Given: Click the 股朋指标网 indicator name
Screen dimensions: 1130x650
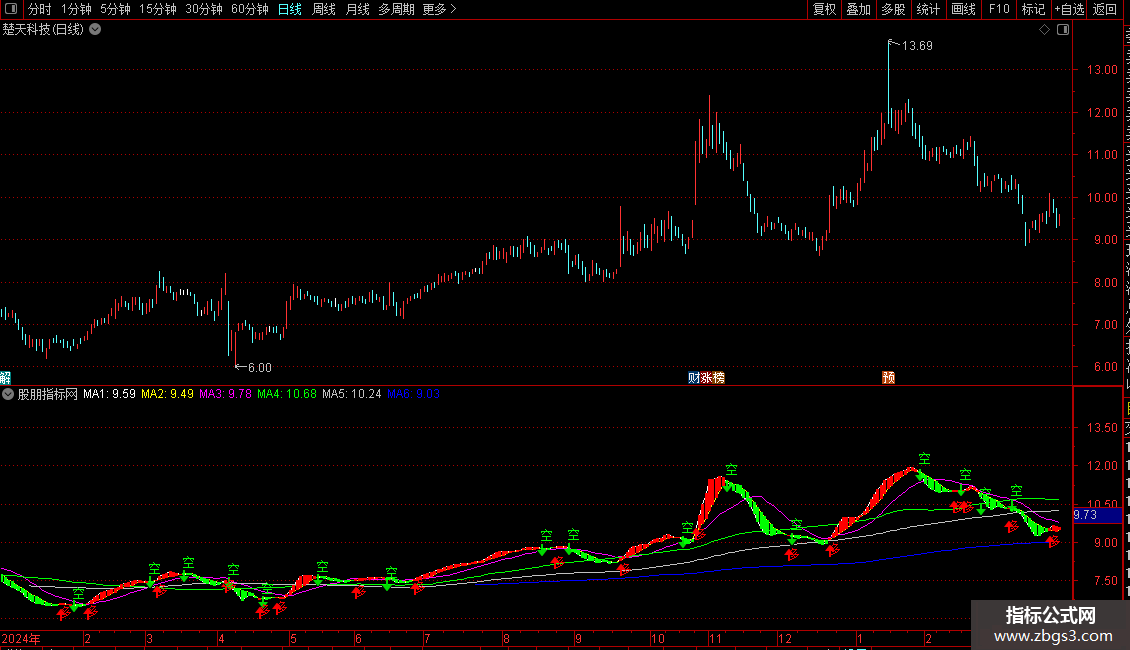Looking at the screenshot, I should [x=48, y=394].
